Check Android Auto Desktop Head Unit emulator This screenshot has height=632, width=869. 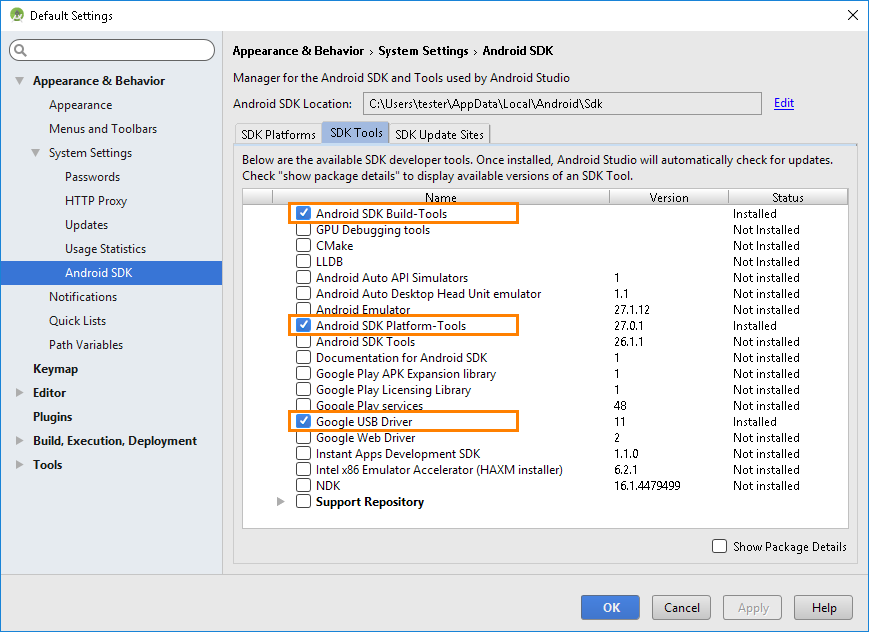click(303, 294)
